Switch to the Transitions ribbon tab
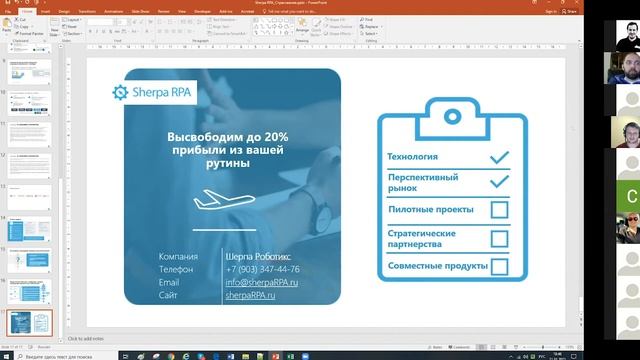Viewport: 640px width, 360px height. [x=87, y=11]
